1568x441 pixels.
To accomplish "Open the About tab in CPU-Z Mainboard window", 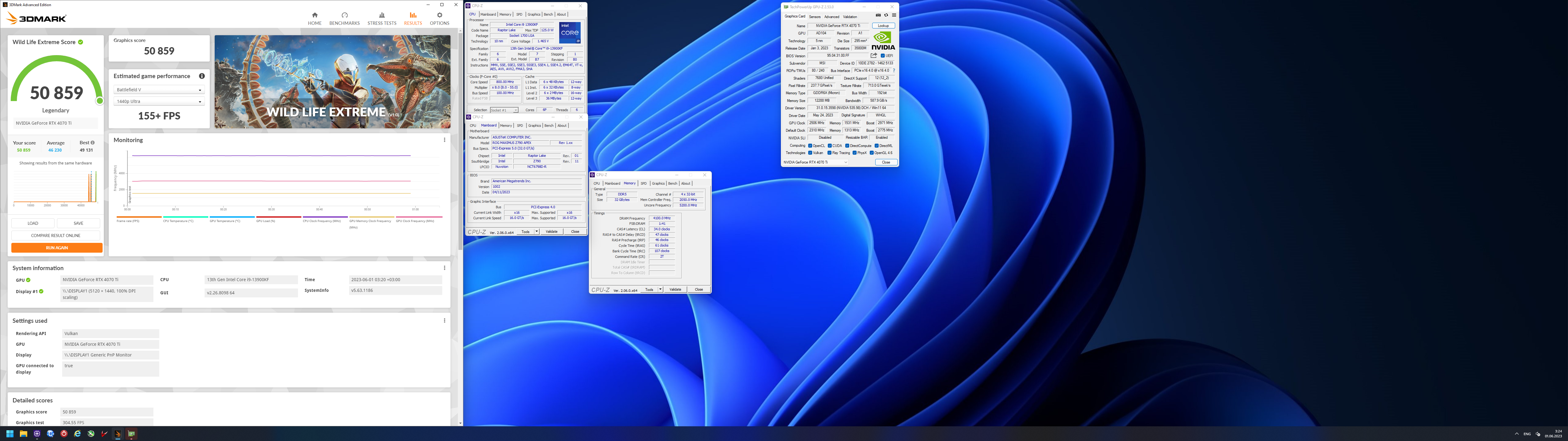I will click(562, 126).
